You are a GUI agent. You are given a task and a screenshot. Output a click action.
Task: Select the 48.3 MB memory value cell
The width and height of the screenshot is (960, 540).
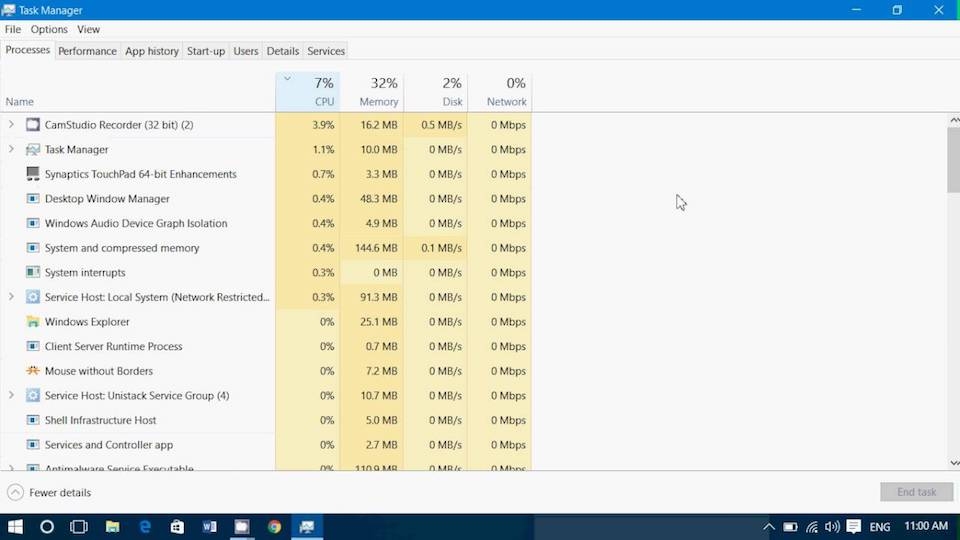pyautogui.click(x=372, y=199)
